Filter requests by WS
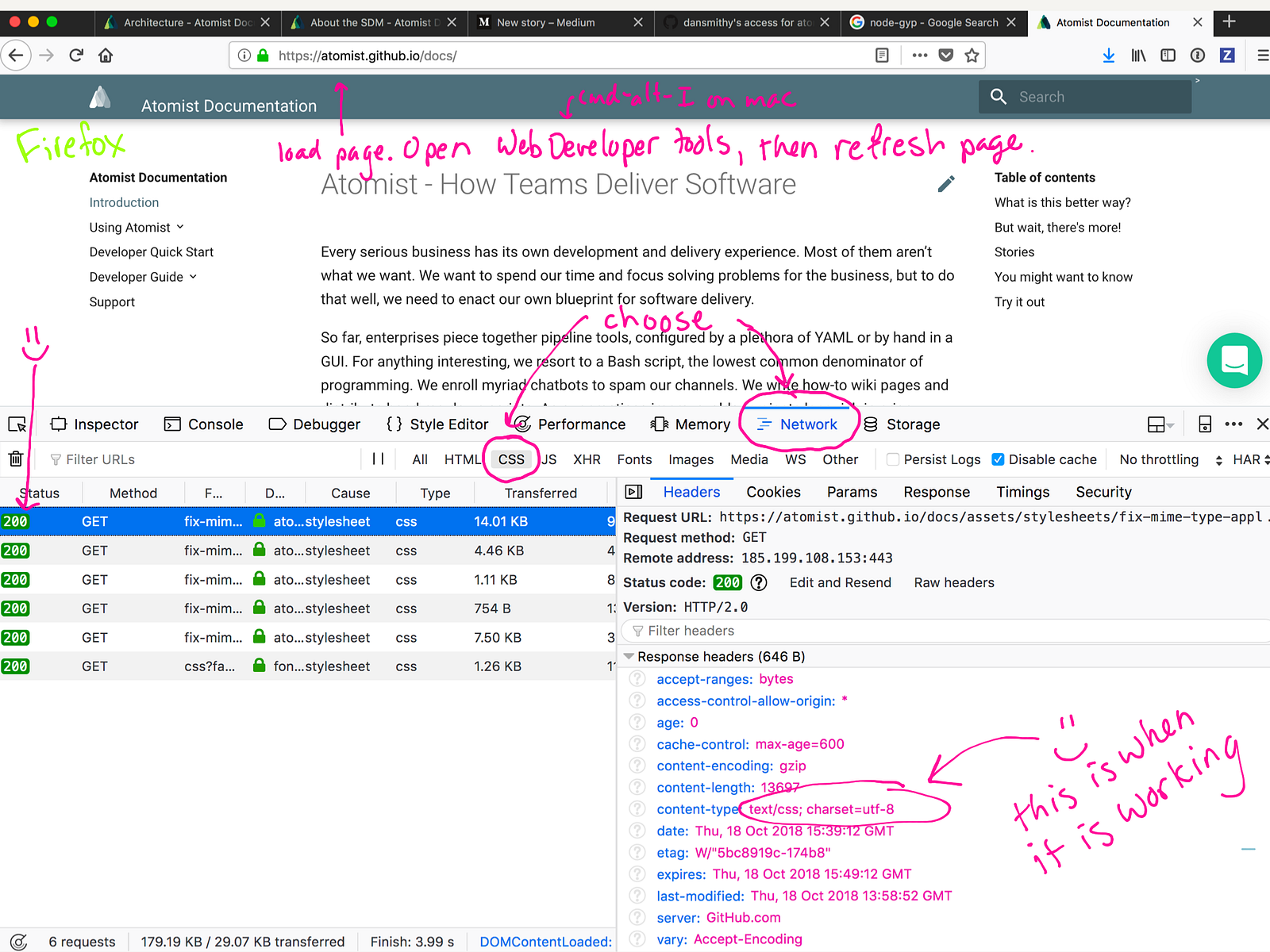This screenshot has height=952, width=1270. [795, 459]
